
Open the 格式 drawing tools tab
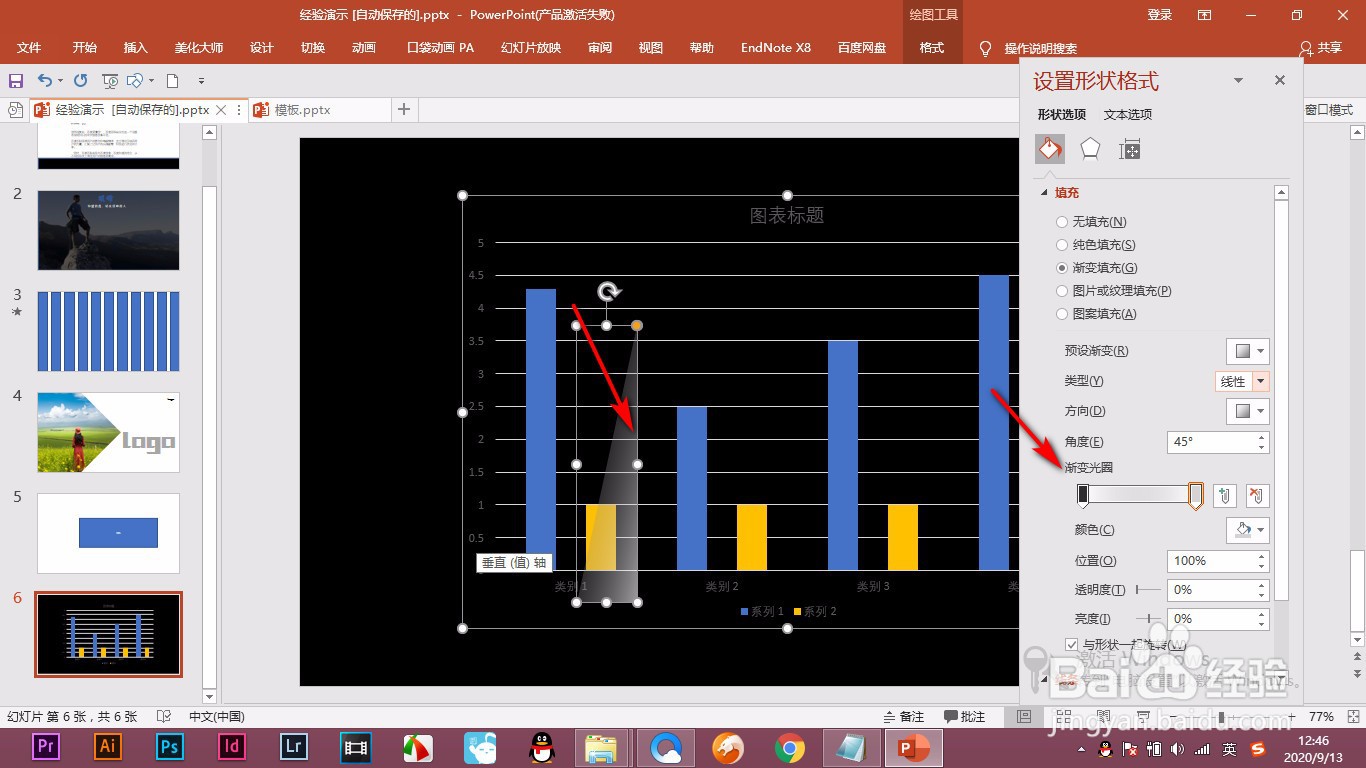click(932, 48)
